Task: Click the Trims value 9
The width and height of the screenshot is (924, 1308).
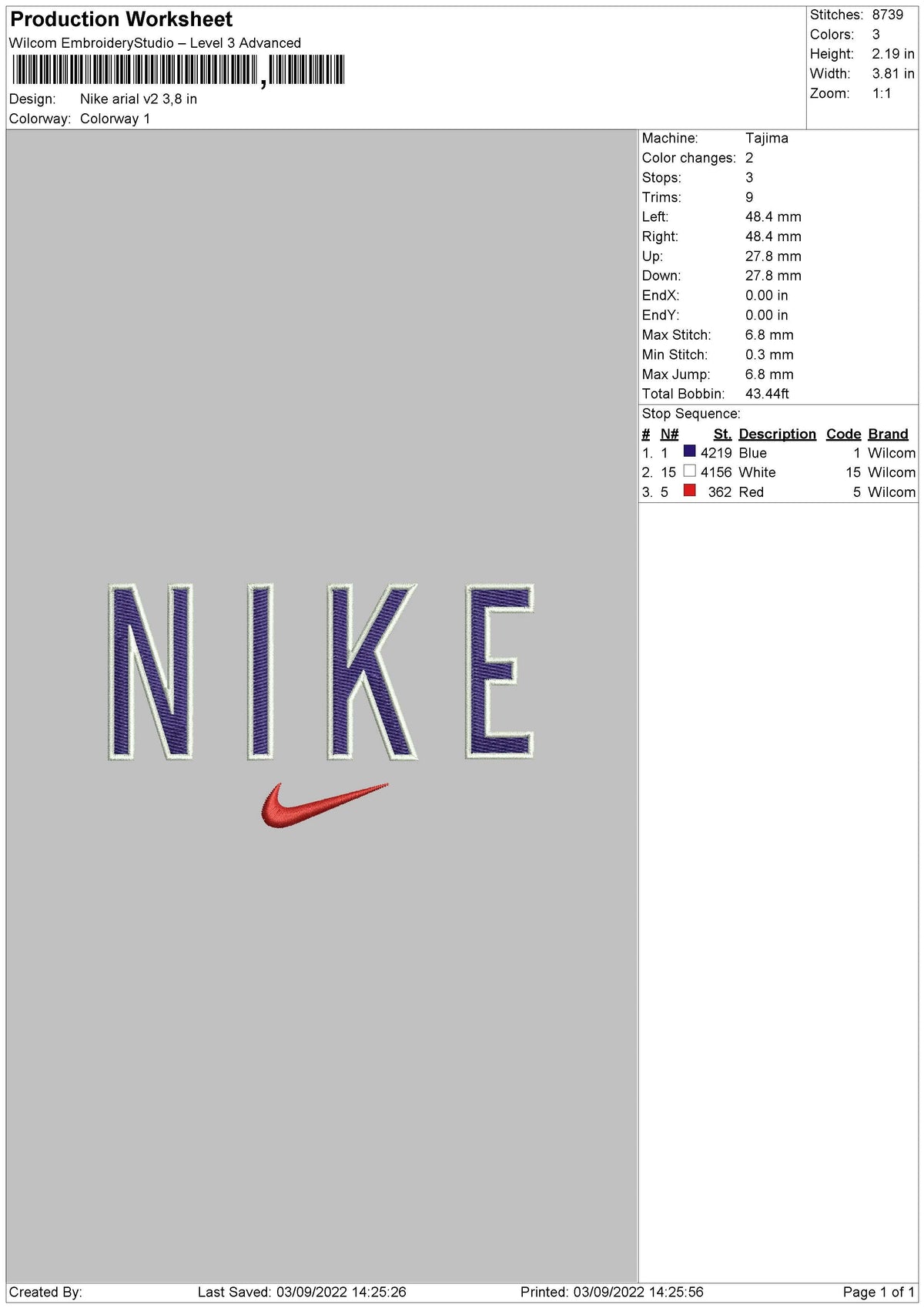Action: click(749, 198)
